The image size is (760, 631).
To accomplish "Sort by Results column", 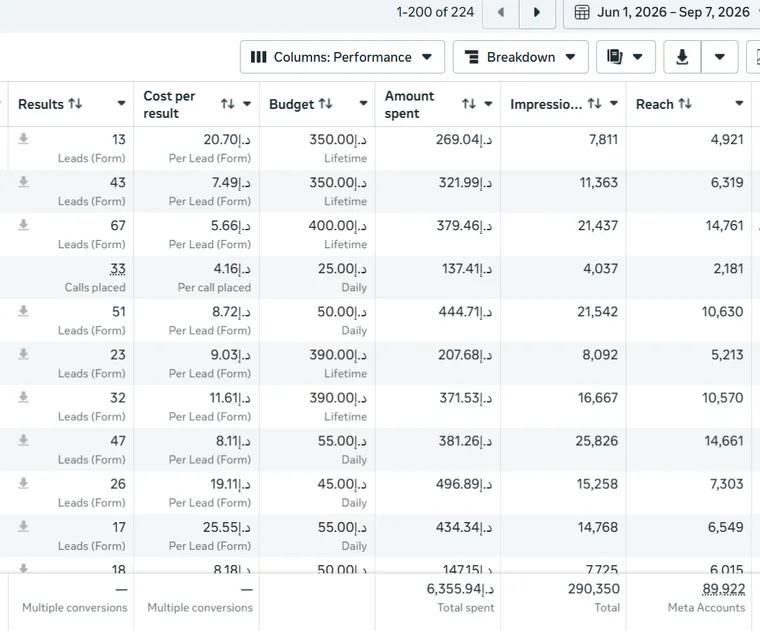I will (75, 104).
